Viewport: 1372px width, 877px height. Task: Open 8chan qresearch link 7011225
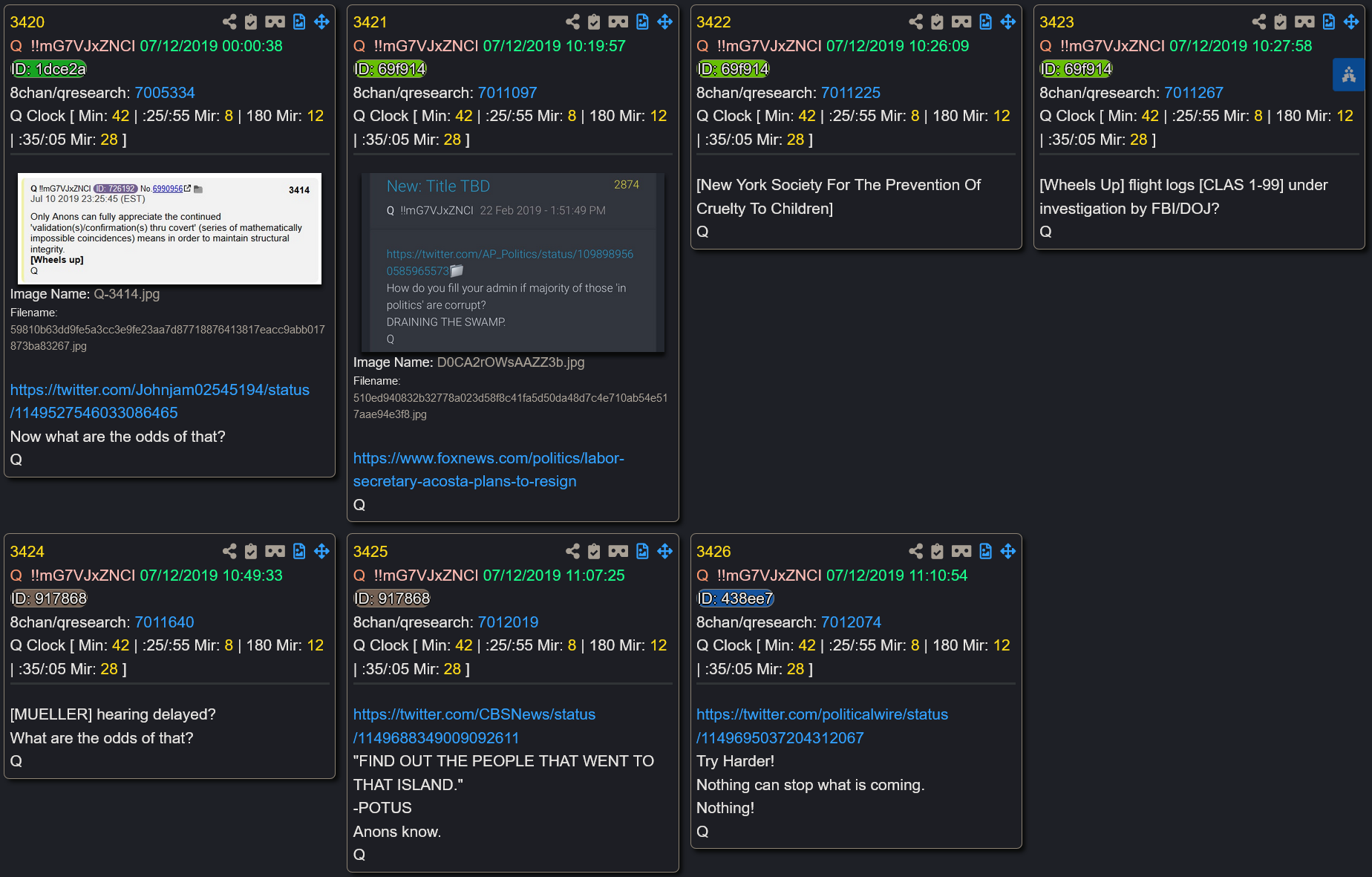[851, 93]
